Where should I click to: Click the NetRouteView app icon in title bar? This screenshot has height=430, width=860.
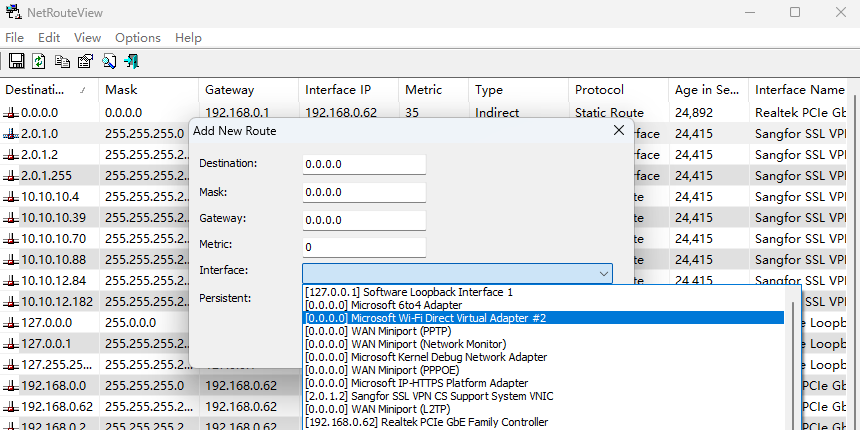tap(14, 12)
